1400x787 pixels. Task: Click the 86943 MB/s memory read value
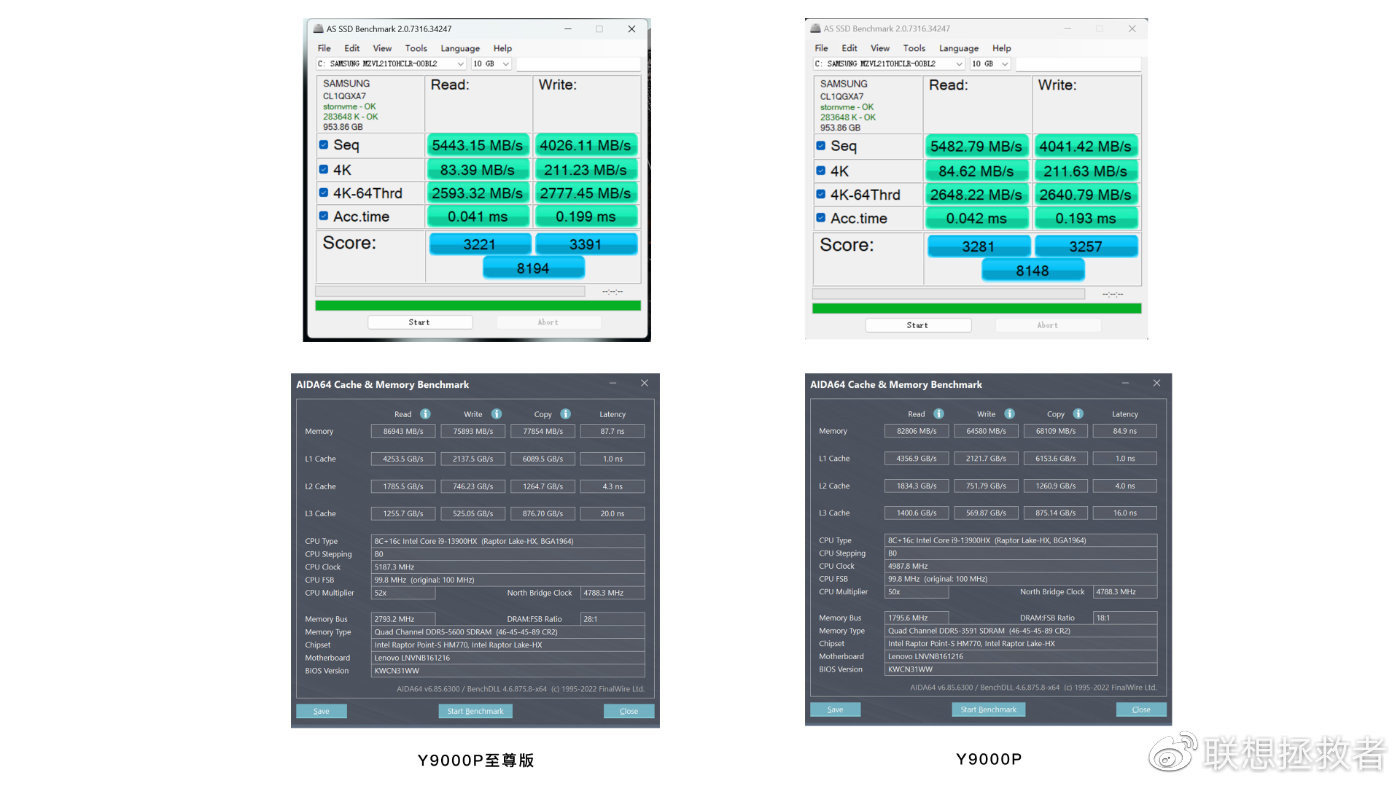tap(403, 431)
